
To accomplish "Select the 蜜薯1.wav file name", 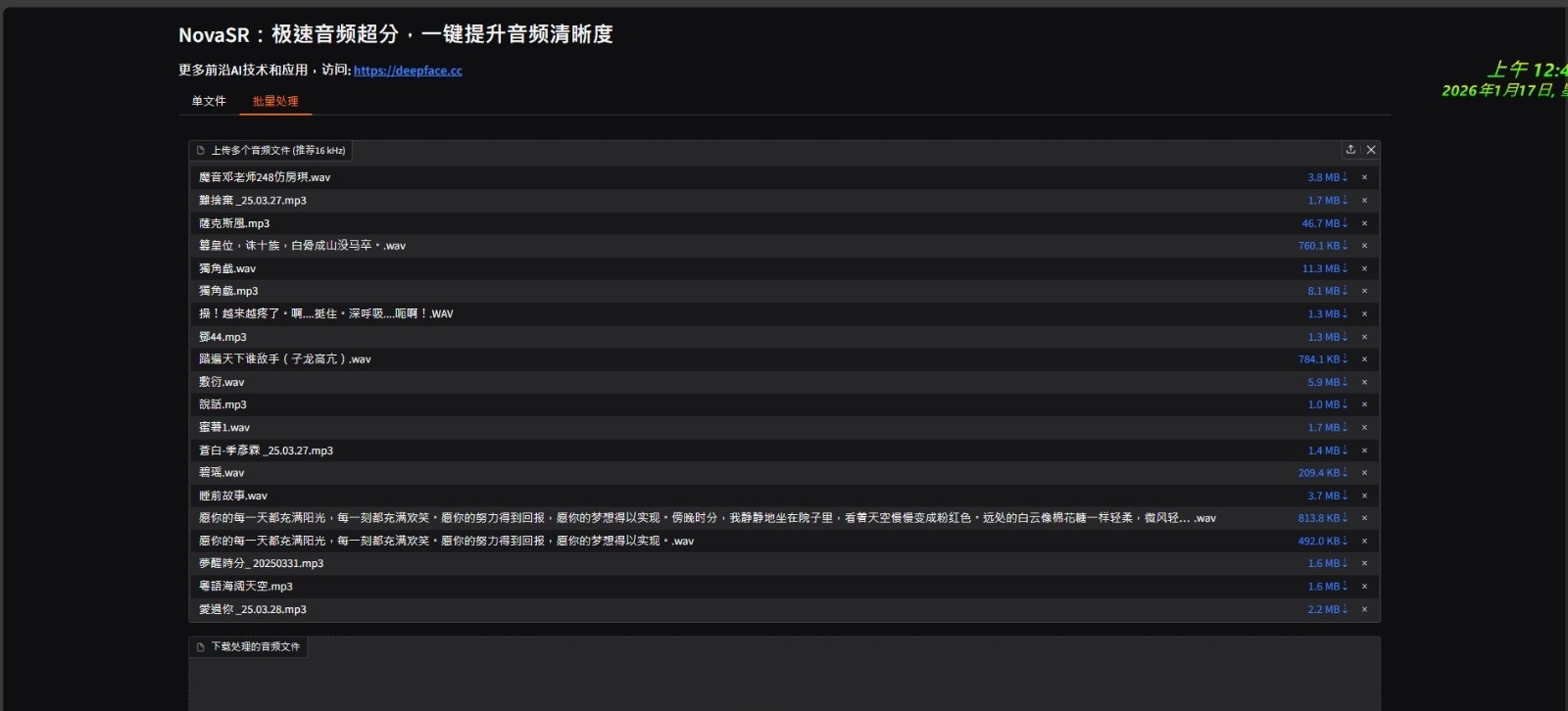I will click(224, 427).
